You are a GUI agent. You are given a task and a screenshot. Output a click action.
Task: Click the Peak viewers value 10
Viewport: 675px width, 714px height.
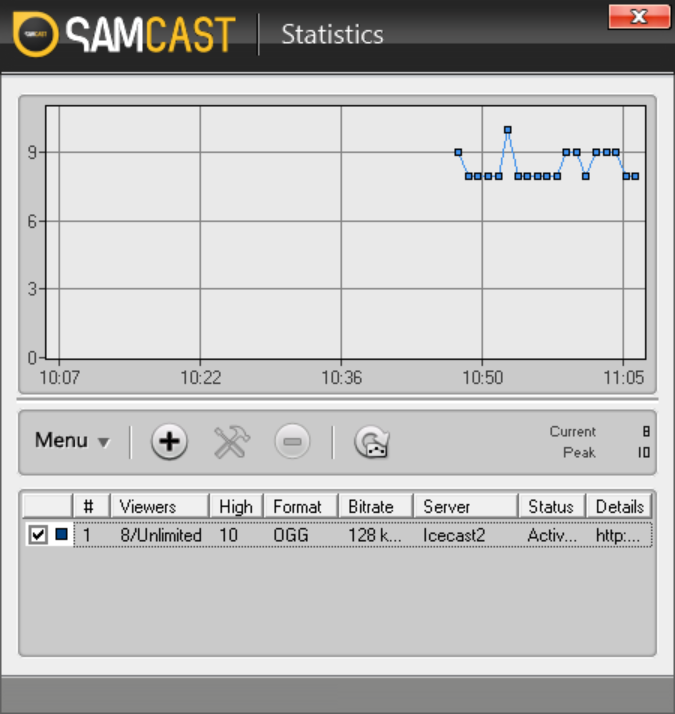644,452
